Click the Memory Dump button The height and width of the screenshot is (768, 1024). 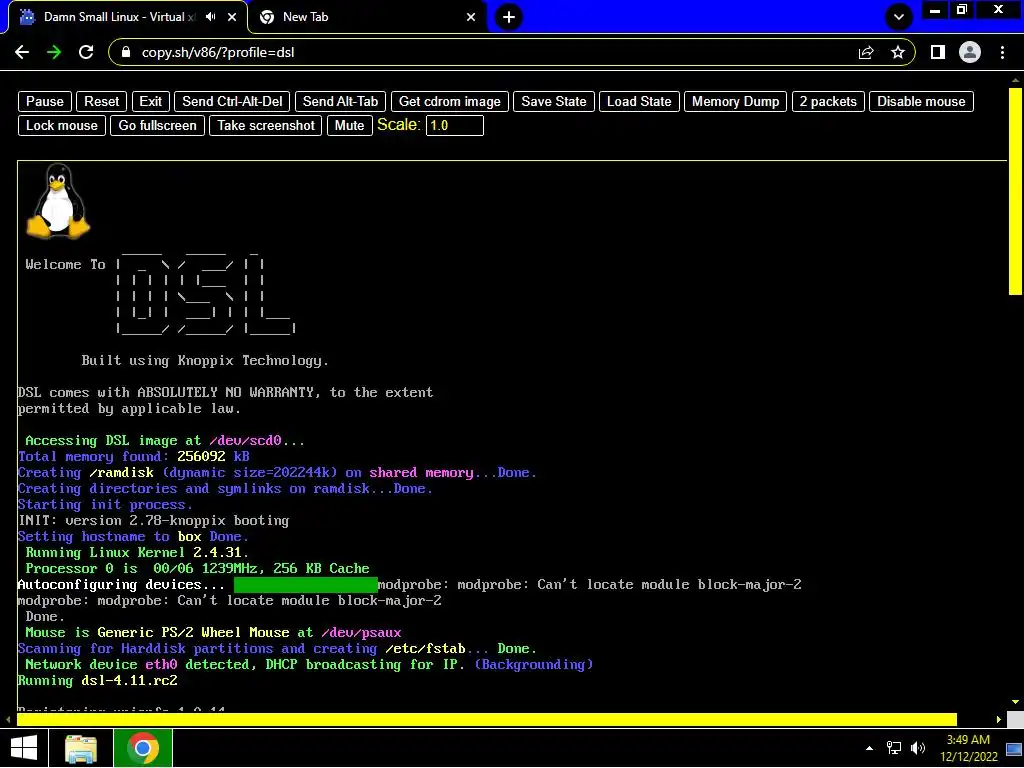click(735, 101)
